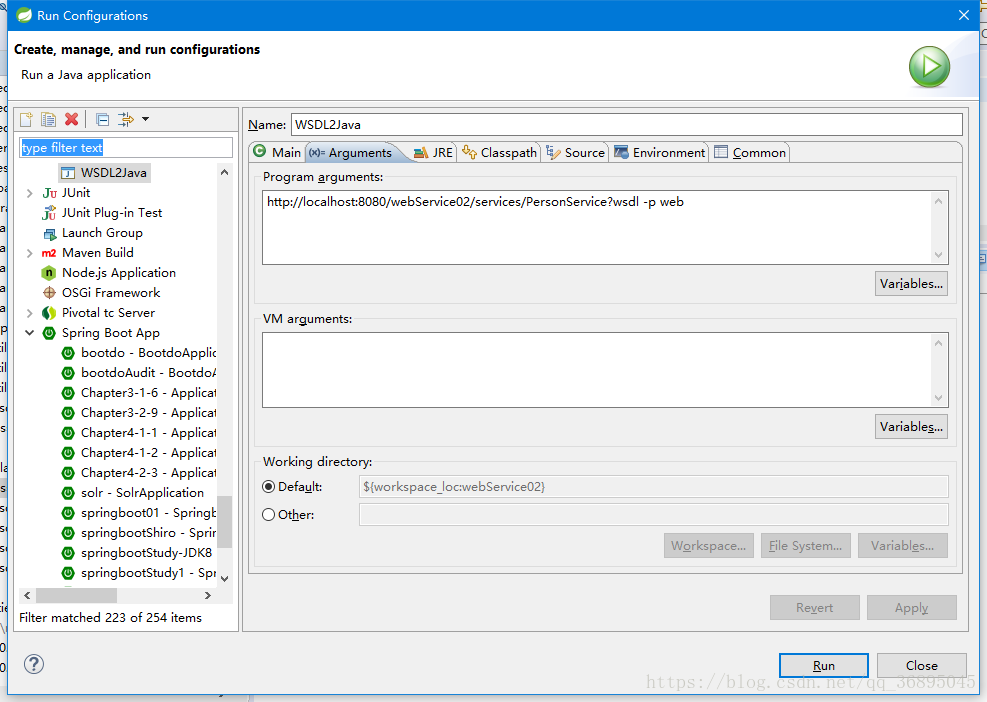Expand the Maven Build tree node
The width and height of the screenshot is (987, 702).
click(30, 253)
